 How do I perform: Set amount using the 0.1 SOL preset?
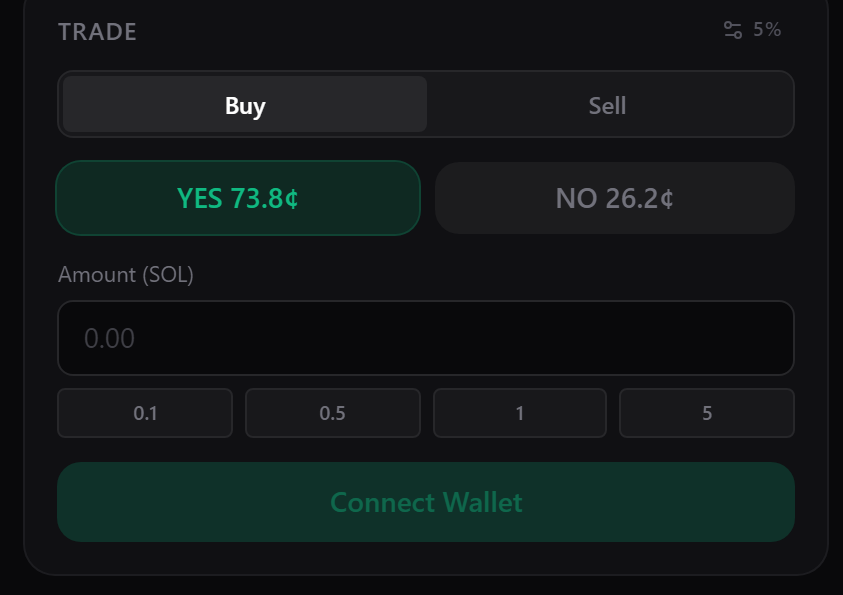tap(144, 412)
